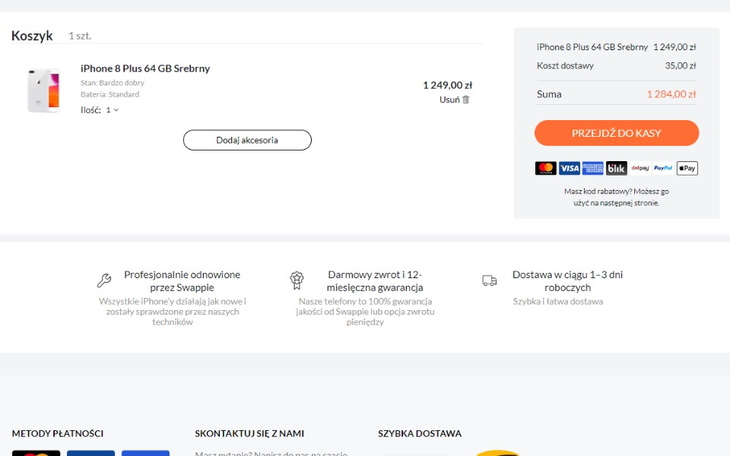
Task: Click the Apple Pay payment icon
Action: [x=687, y=168]
